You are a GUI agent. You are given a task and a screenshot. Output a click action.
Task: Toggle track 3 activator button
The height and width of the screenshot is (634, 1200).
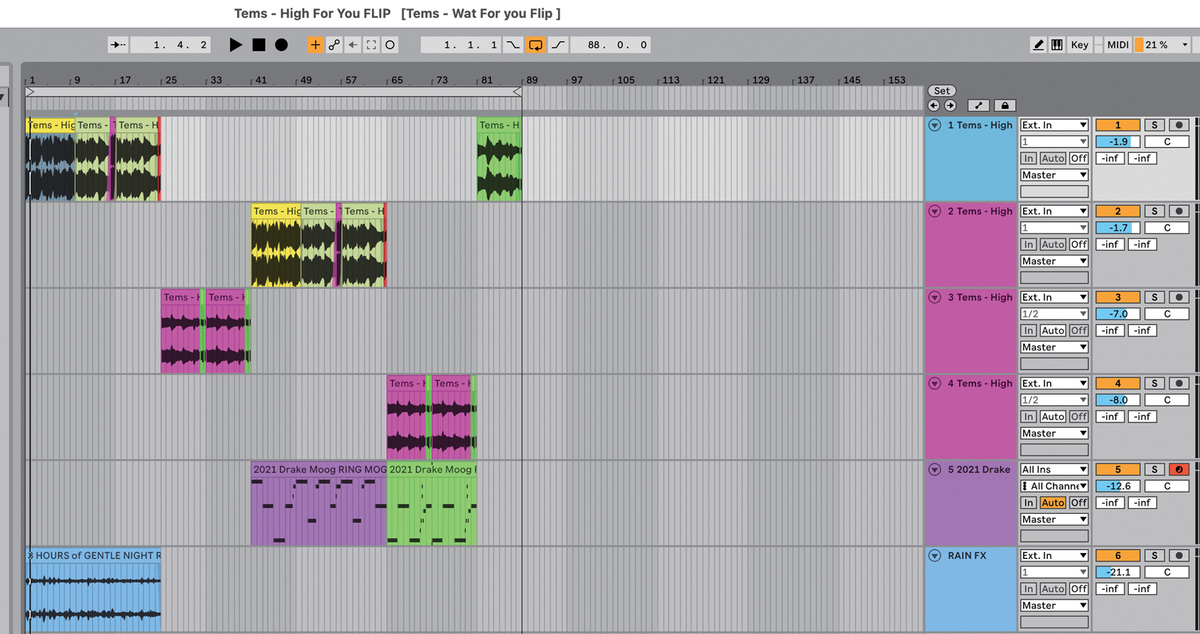click(x=1118, y=297)
